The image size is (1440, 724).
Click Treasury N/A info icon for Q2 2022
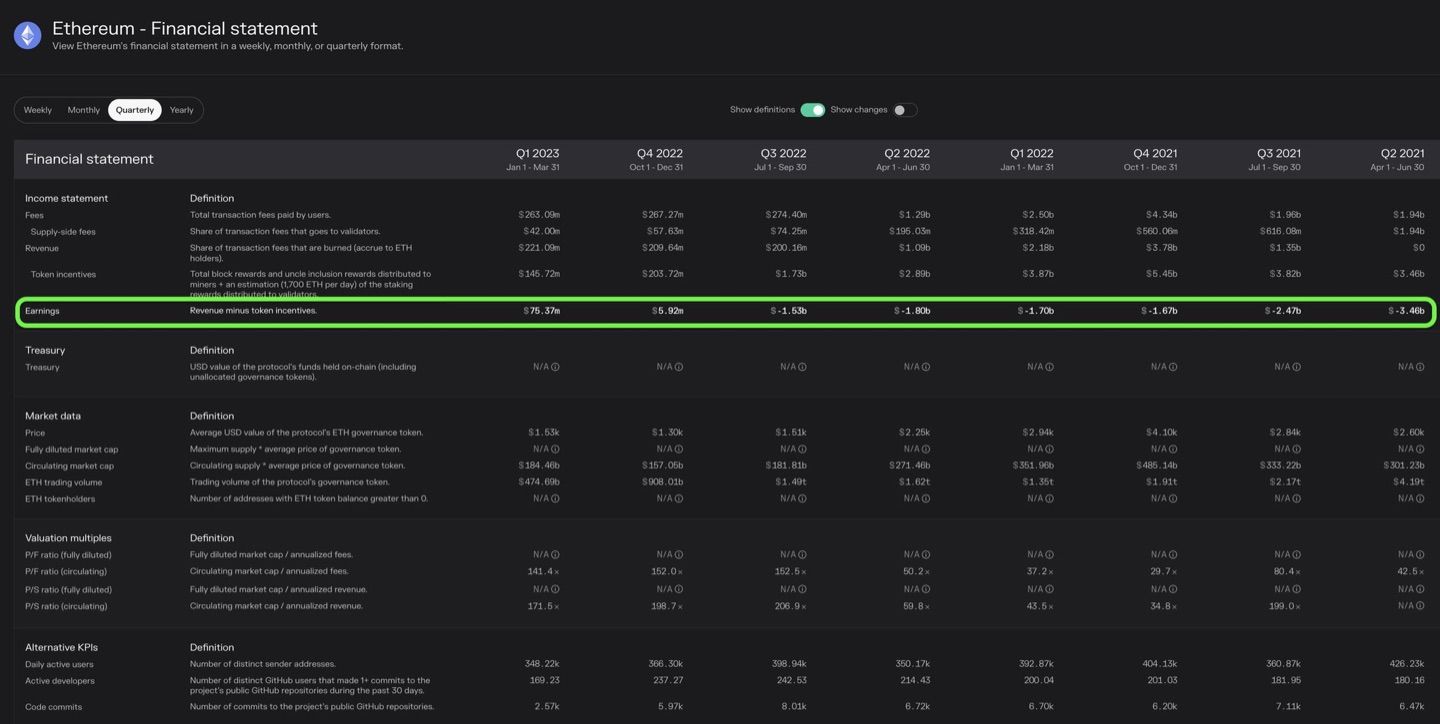click(x=926, y=367)
